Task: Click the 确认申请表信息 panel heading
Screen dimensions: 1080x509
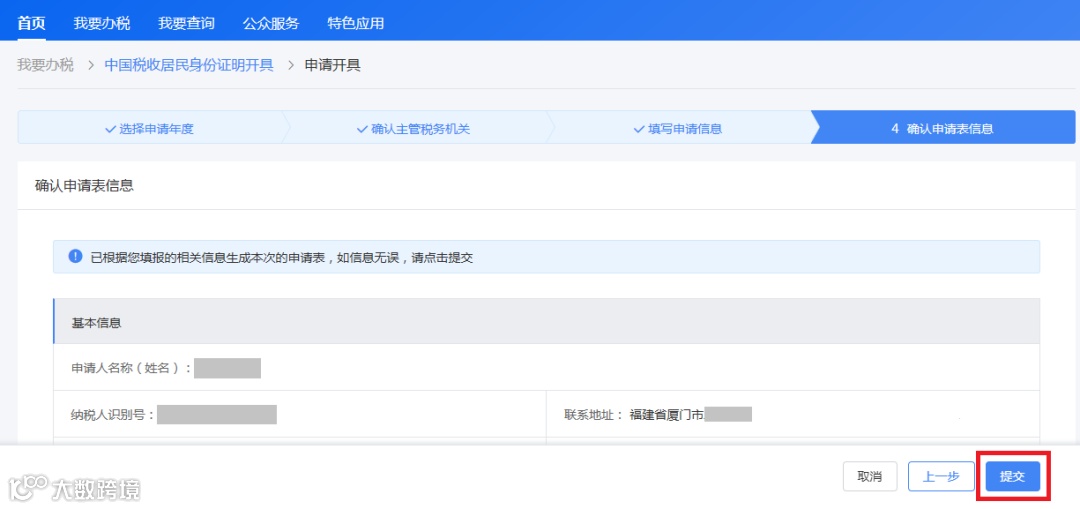Action: [x=84, y=186]
